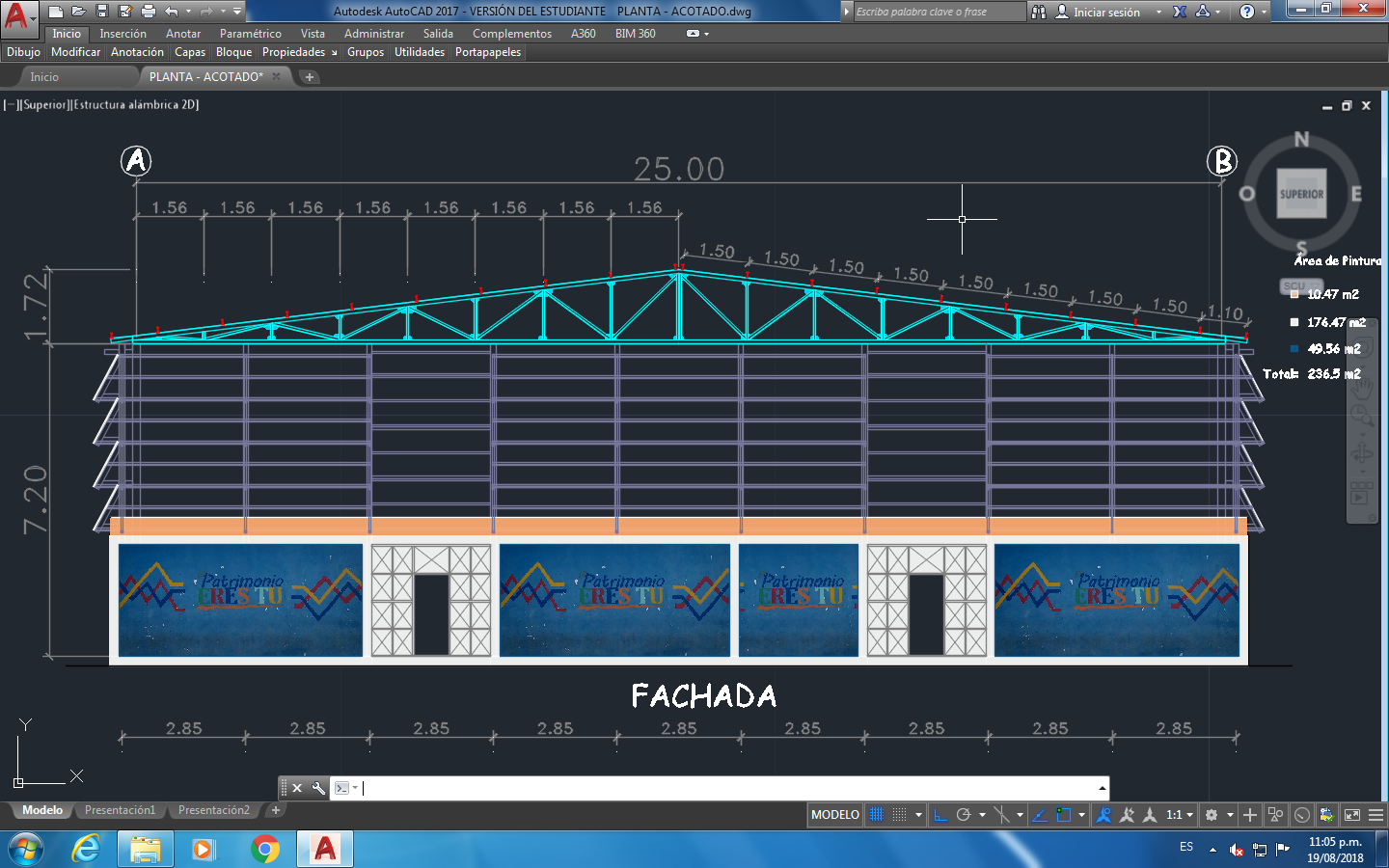Toggle drawing grid display
The height and width of the screenshot is (868, 1389).
[x=877, y=815]
